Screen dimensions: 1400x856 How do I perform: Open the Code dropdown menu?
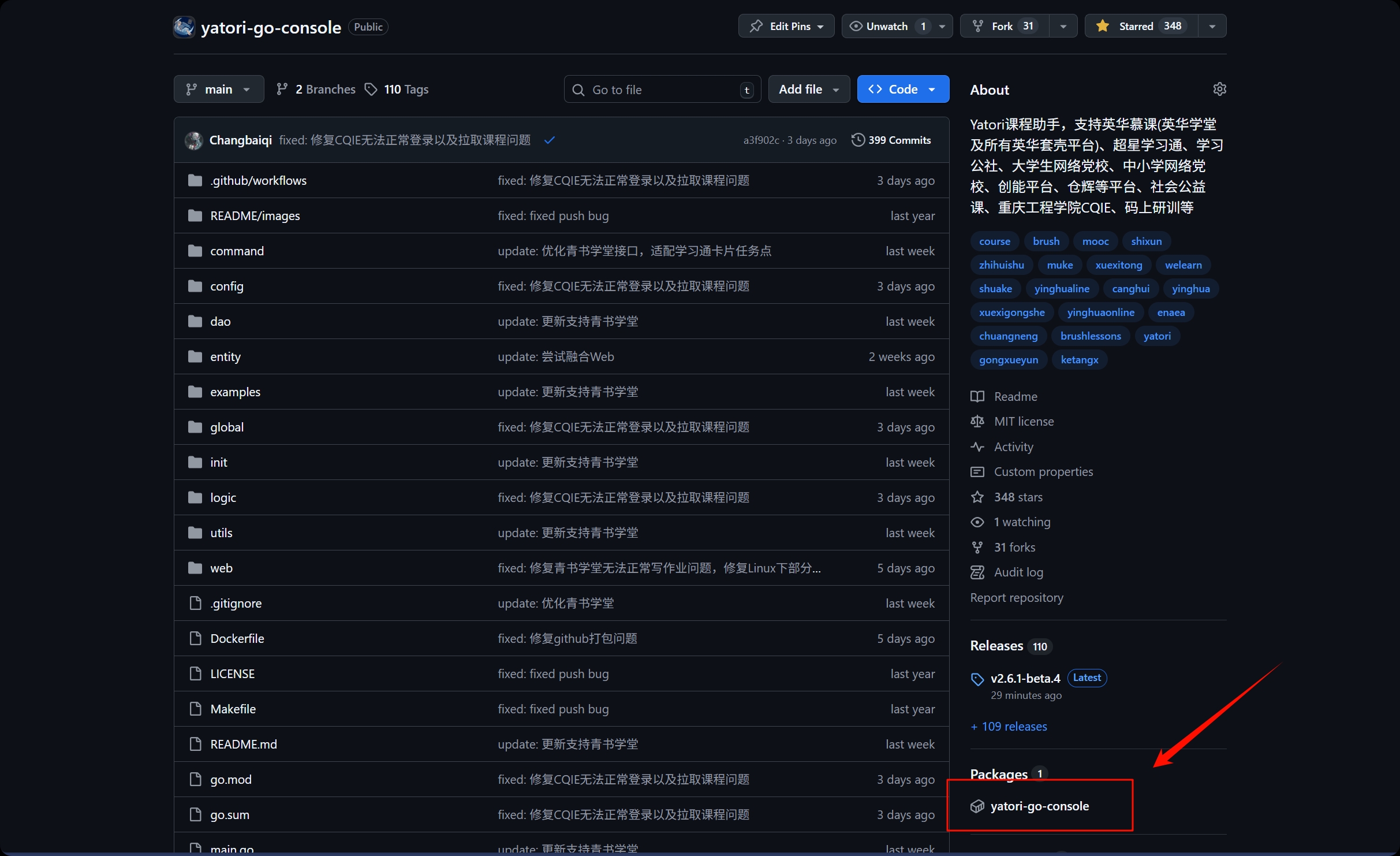pos(902,88)
